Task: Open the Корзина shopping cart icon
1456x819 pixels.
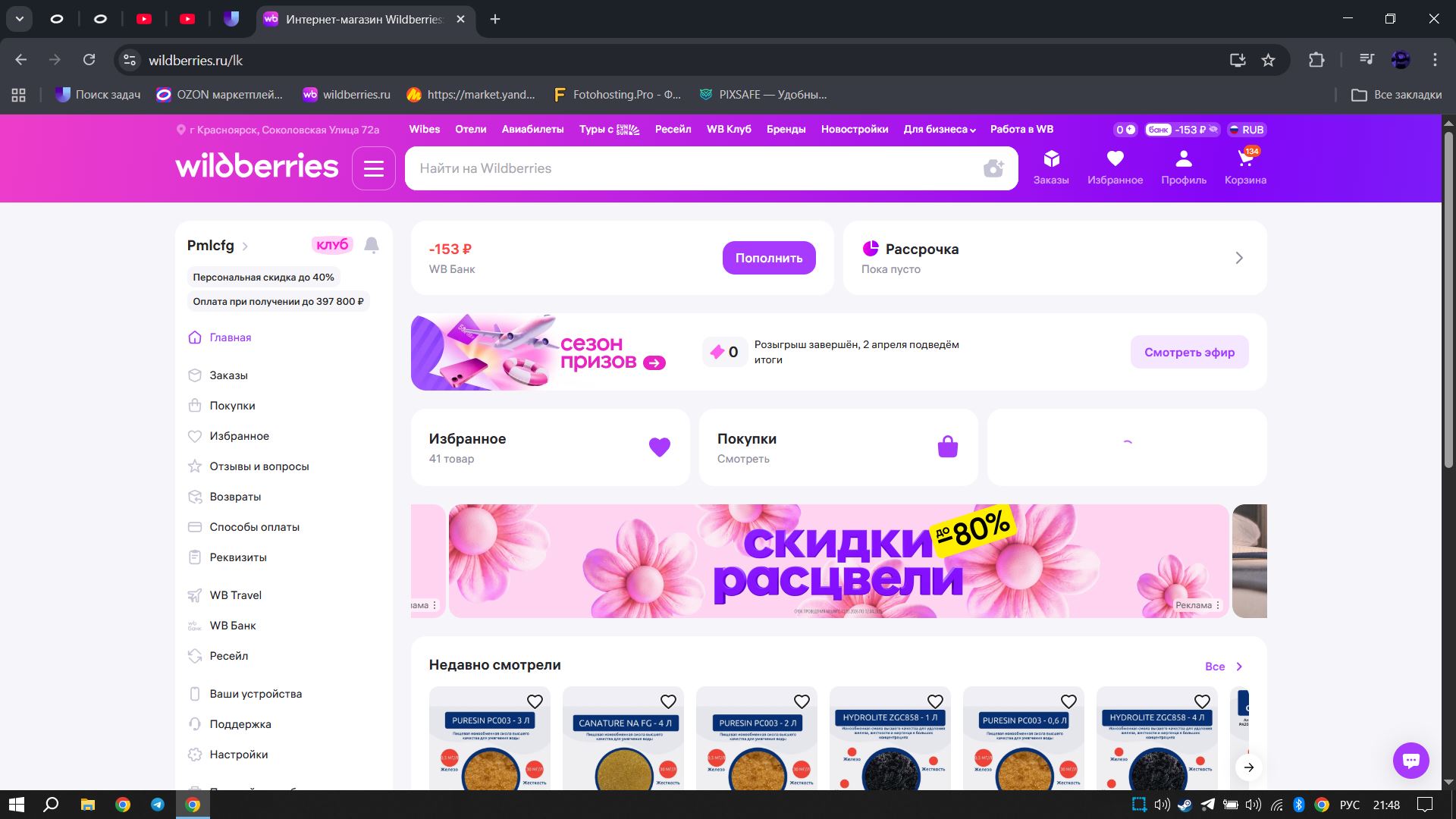Action: tap(1244, 159)
